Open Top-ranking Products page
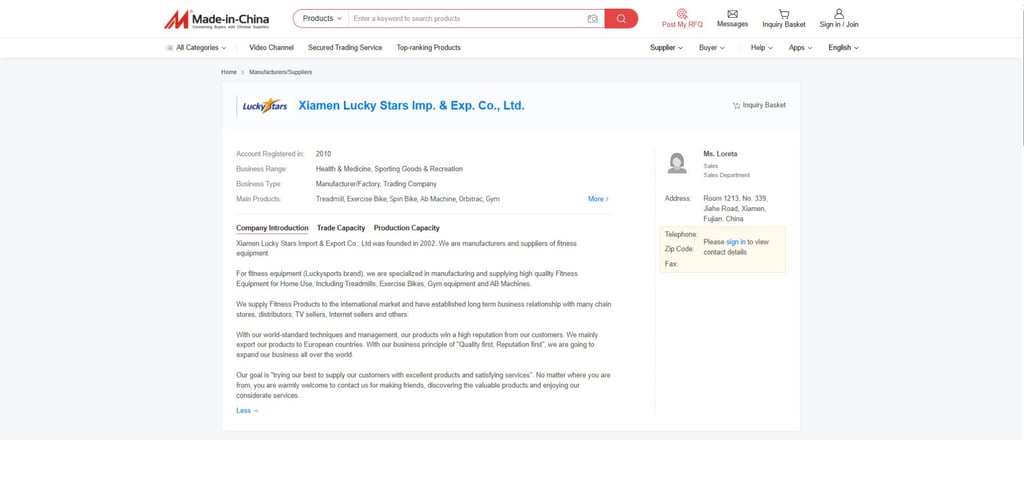This screenshot has height=485, width=1024. 428,48
